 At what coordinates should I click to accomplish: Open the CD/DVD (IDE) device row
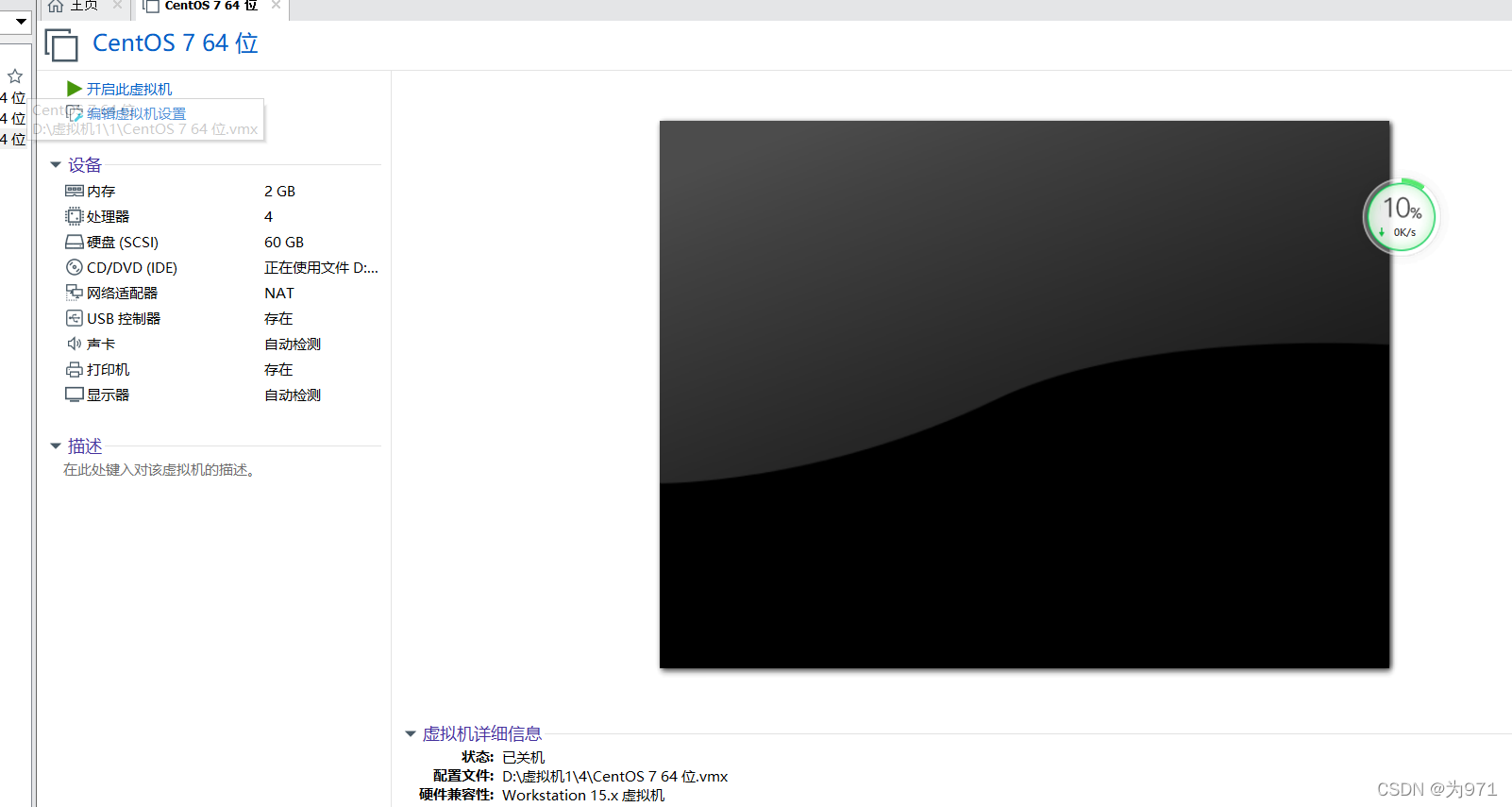[222, 267]
